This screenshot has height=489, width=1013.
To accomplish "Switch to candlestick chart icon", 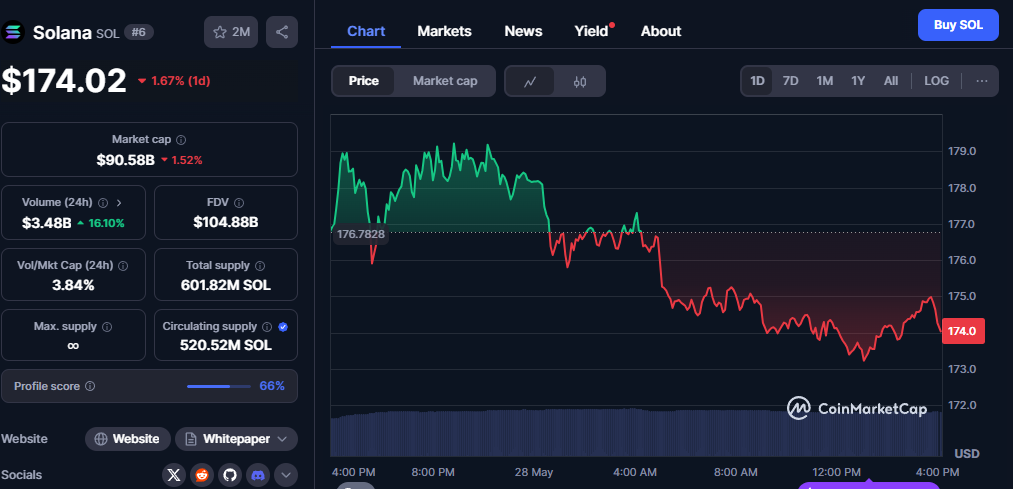I will pyautogui.click(x=580, y=81).
